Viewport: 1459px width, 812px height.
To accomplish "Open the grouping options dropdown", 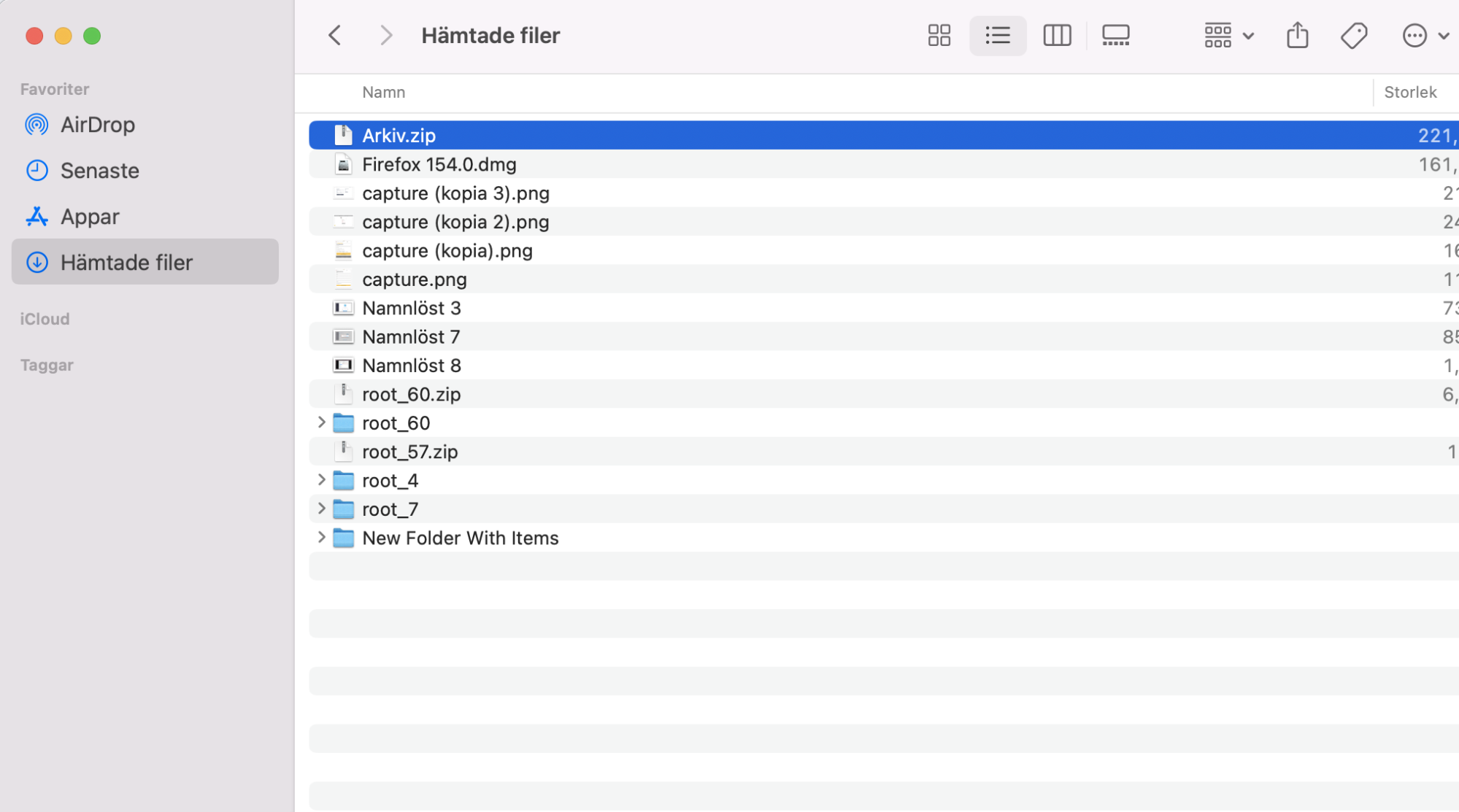I will (1229, 35).
